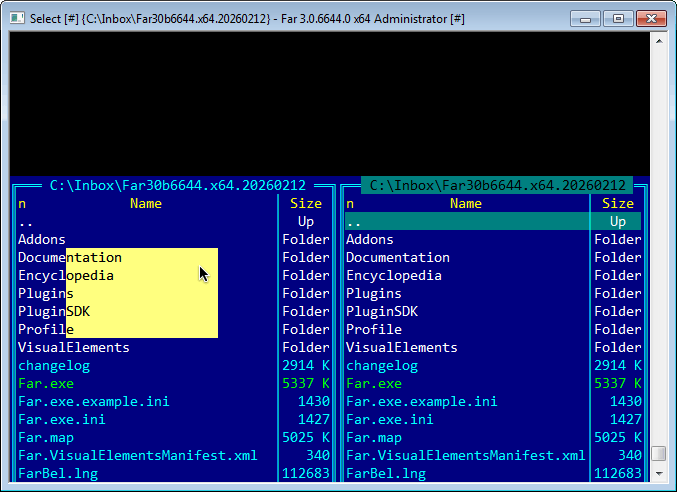Viewport: 677px width, 492px height.
Task: Select Far.exe in left panel
Action: (x=46, y=384)
